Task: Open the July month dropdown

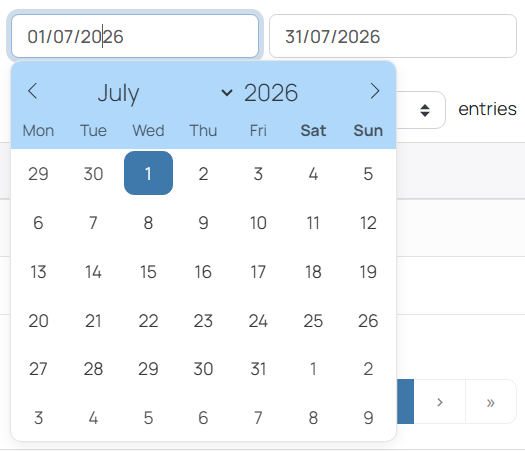Action: click(165, 93)
